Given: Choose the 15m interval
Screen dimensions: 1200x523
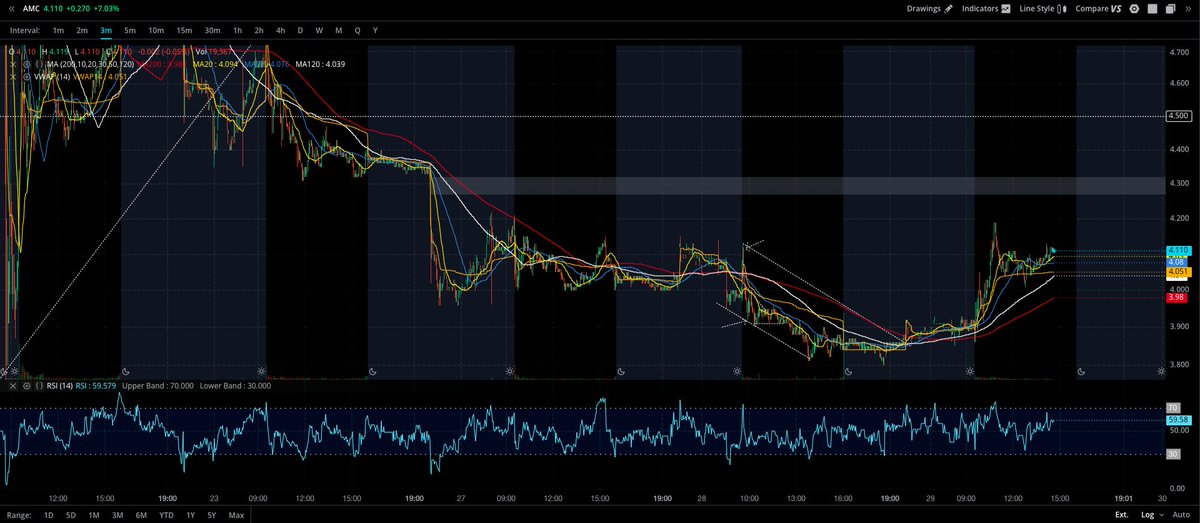Looking at the screenshot, I should [x=184, y=31].
